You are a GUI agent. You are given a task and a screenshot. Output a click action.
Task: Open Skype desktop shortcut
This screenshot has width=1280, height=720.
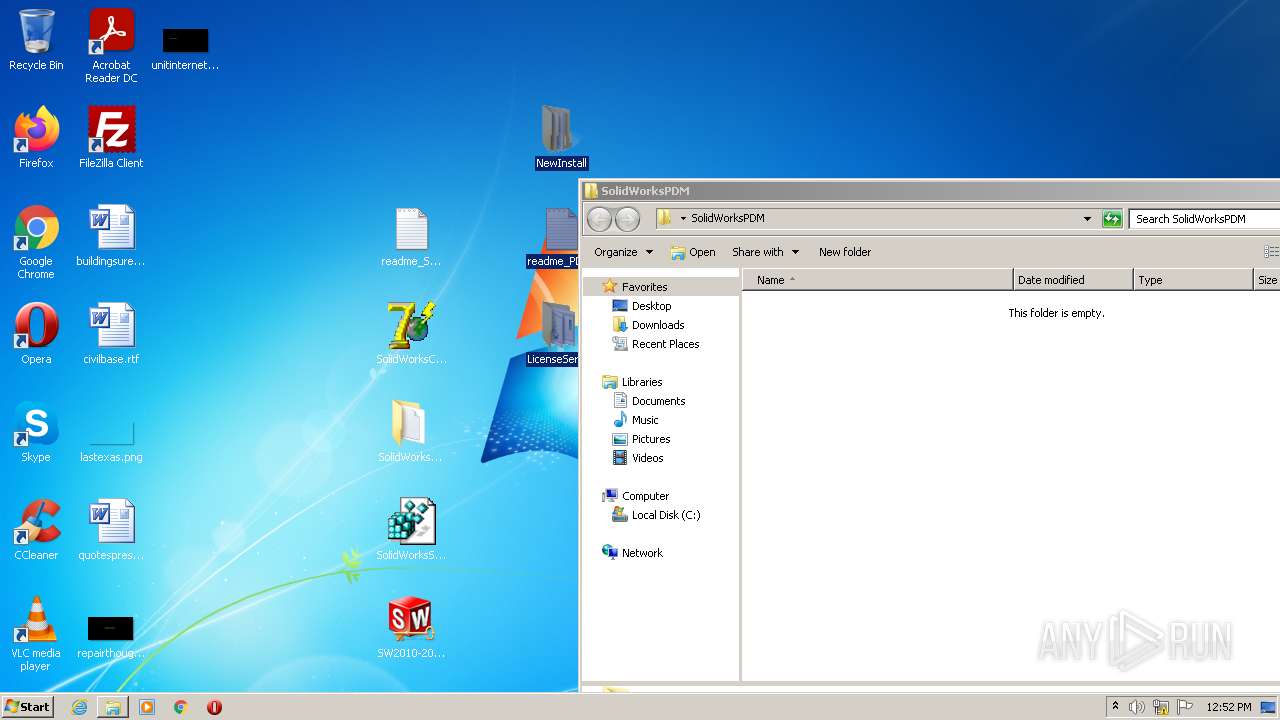[36, 432]
